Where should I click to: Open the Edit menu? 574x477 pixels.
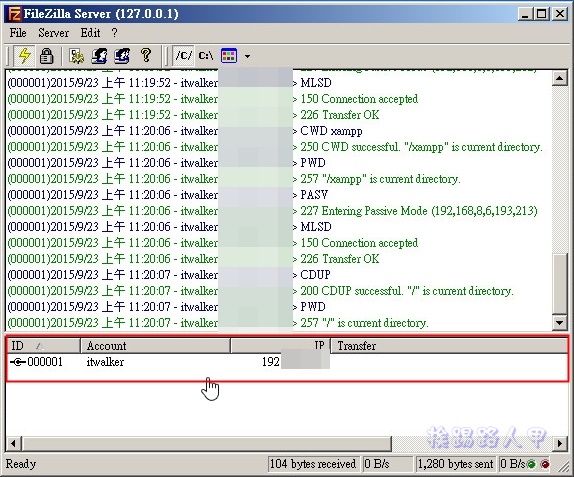point(90,33)
